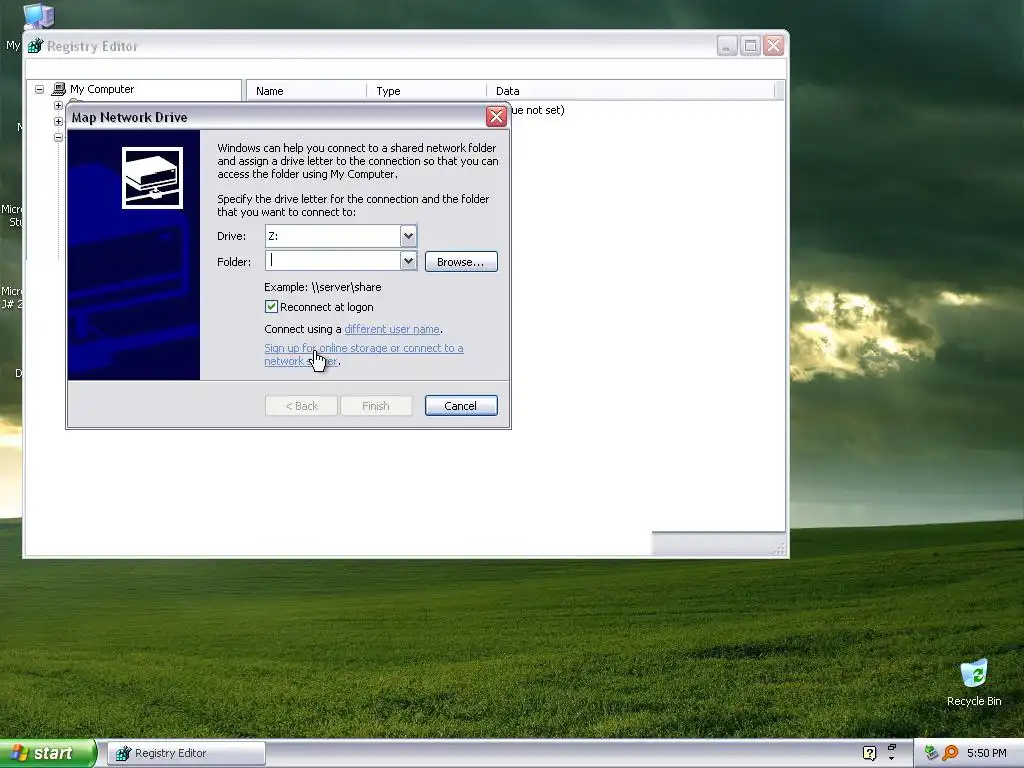Click the Safely Remove Hardware tray icon
Viewport: 1024px width, 768px height.
[x=931, y=753]
